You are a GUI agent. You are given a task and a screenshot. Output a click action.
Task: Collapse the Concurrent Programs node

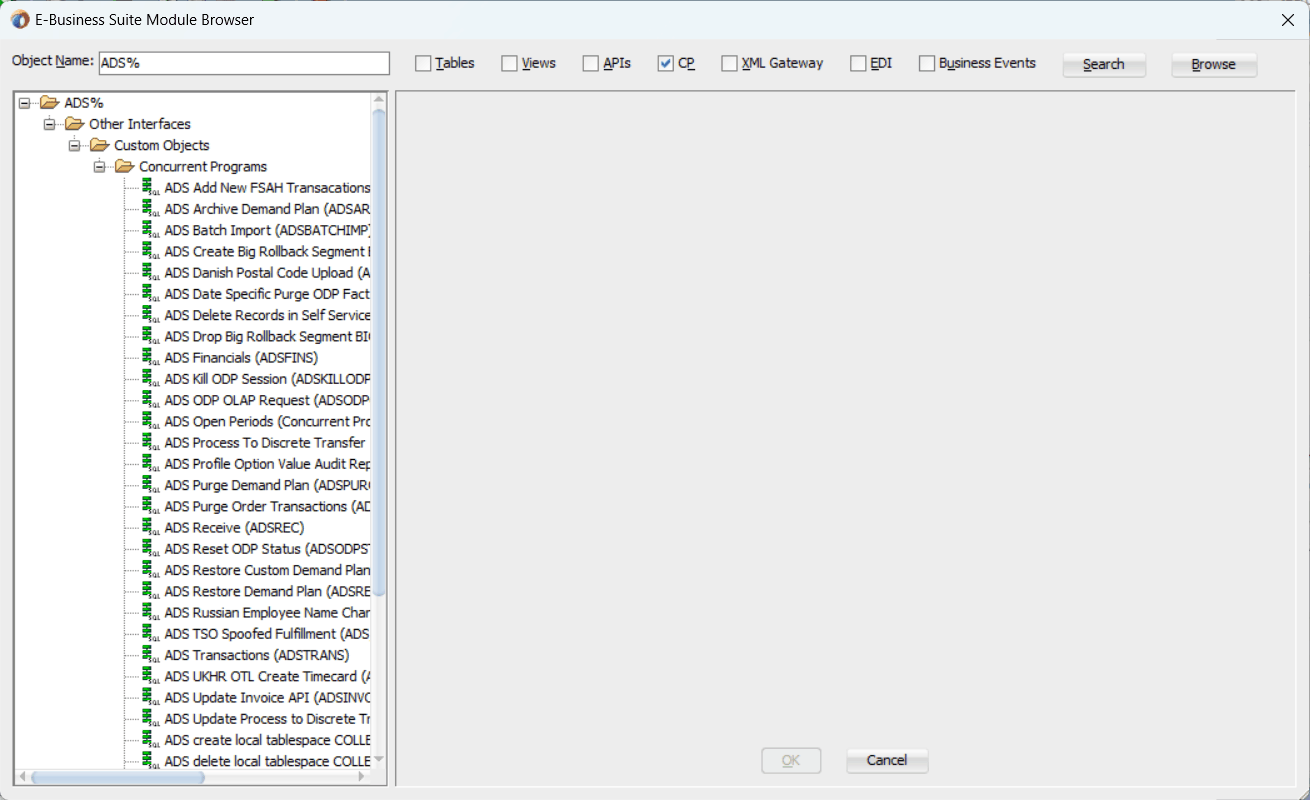99,167
